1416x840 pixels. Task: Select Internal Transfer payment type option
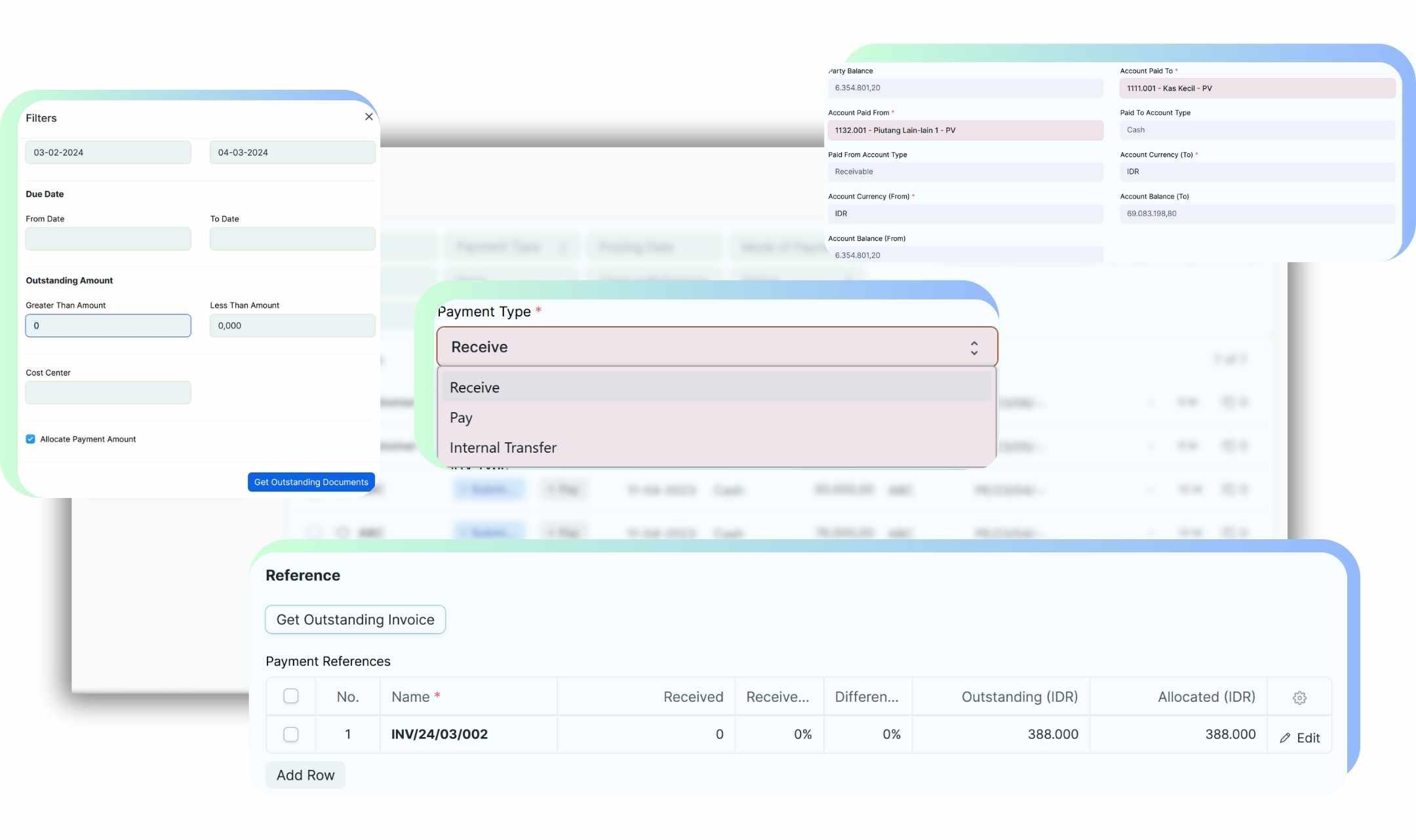503,448
